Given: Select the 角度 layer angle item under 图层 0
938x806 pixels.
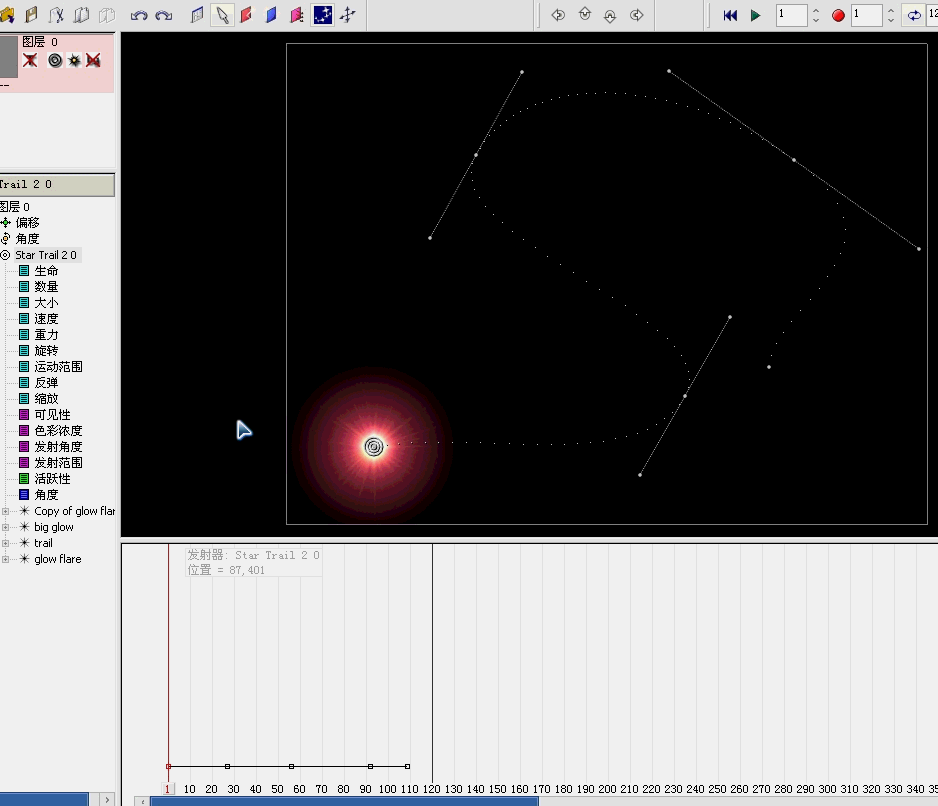Looking at the screenshot, I should click(28, 239).
